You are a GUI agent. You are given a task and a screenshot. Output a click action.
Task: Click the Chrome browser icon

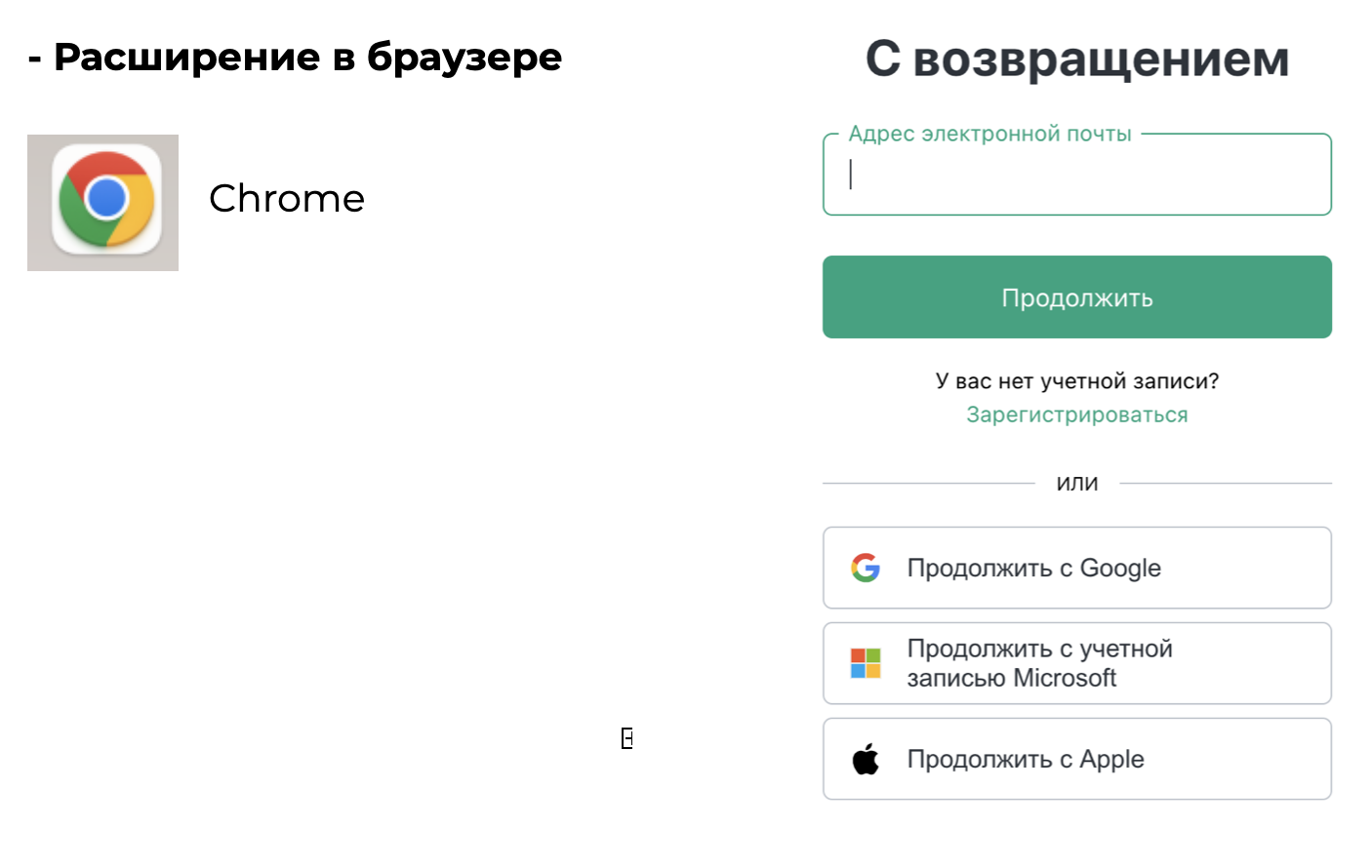point(105,200)
